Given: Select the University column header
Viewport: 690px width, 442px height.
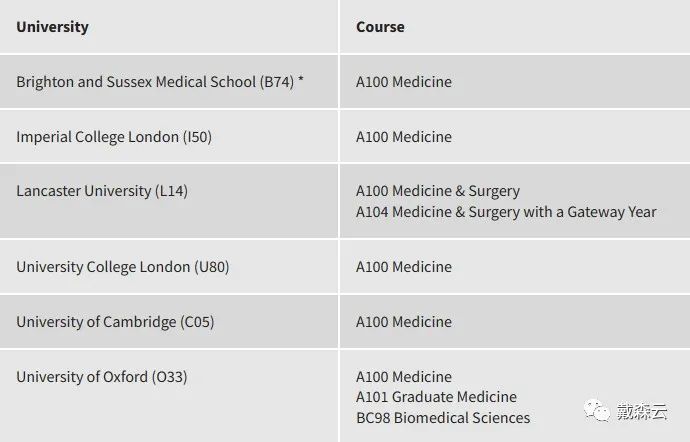Looking at the screenshot, I should point(52,27).
